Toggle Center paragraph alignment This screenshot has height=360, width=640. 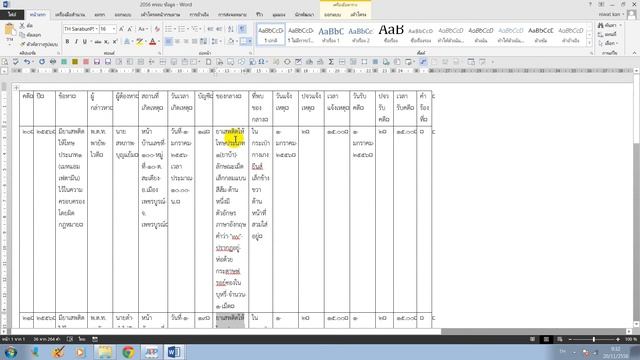click(x=177, y=42)
